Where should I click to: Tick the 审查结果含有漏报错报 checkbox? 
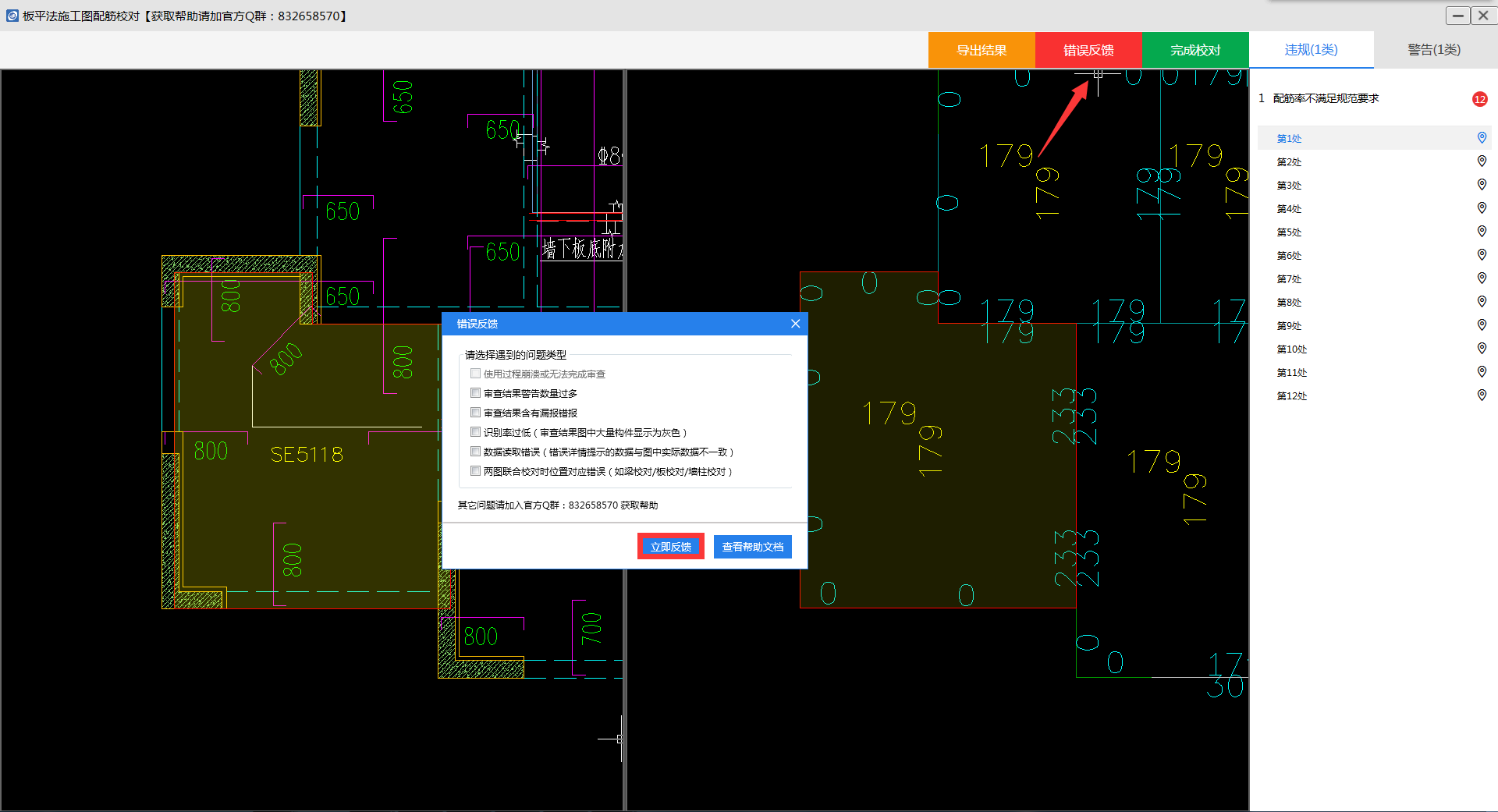coord(475,413)
